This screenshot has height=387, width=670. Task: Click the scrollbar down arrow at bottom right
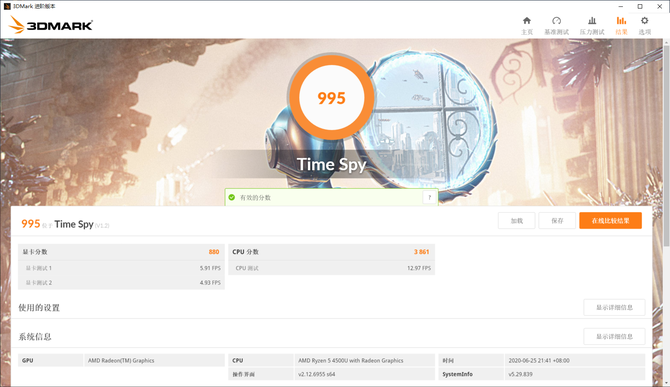[667, 384]
